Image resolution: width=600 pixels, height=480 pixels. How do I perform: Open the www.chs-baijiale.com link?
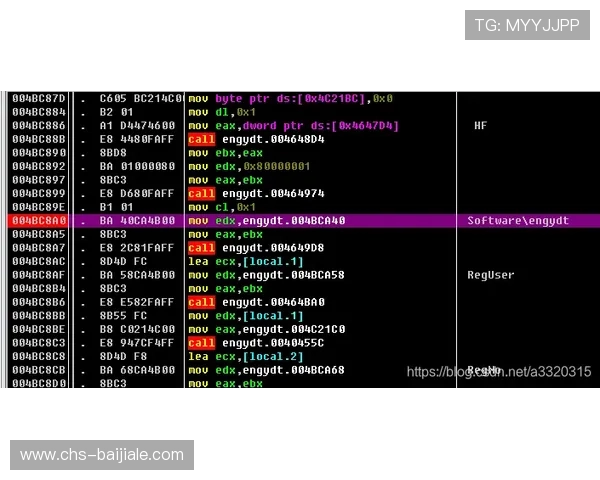click(x=102, y=455)
